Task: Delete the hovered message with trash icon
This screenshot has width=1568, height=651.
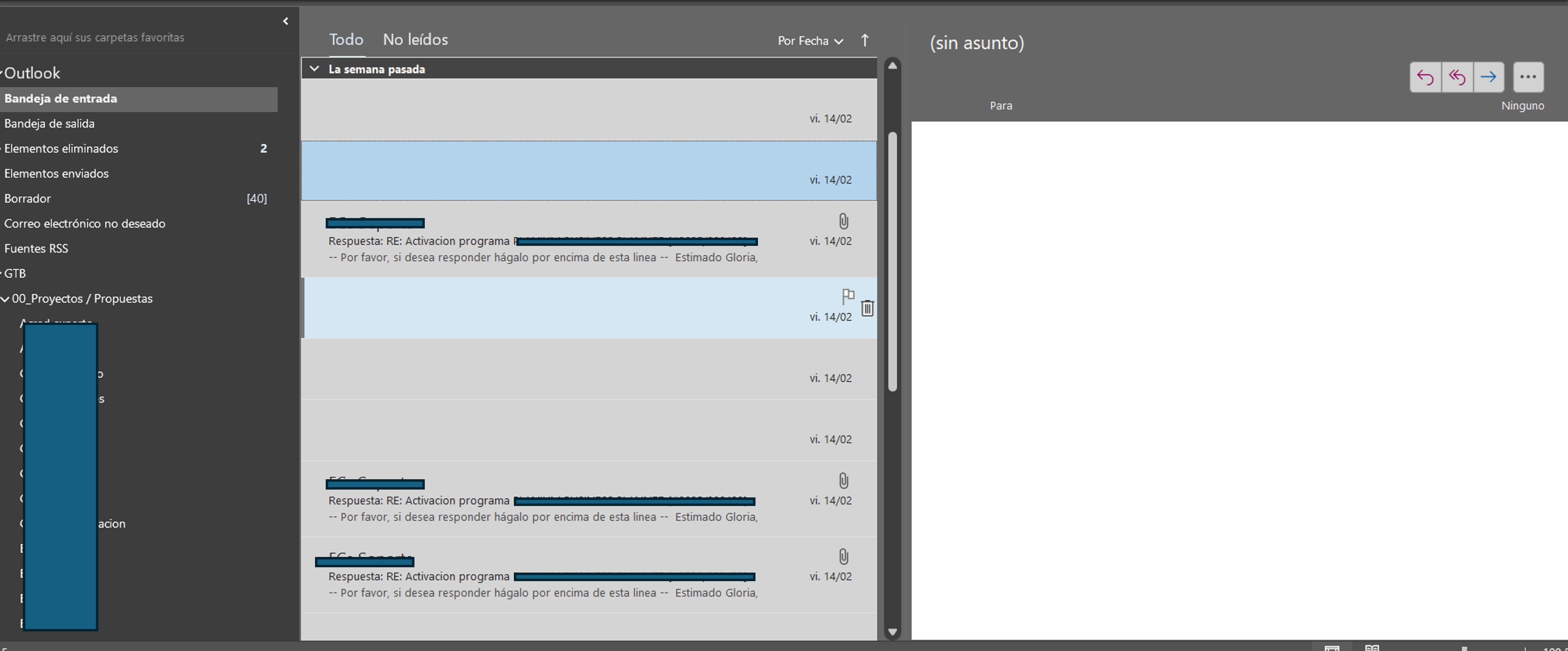Action: click(867, 309)
